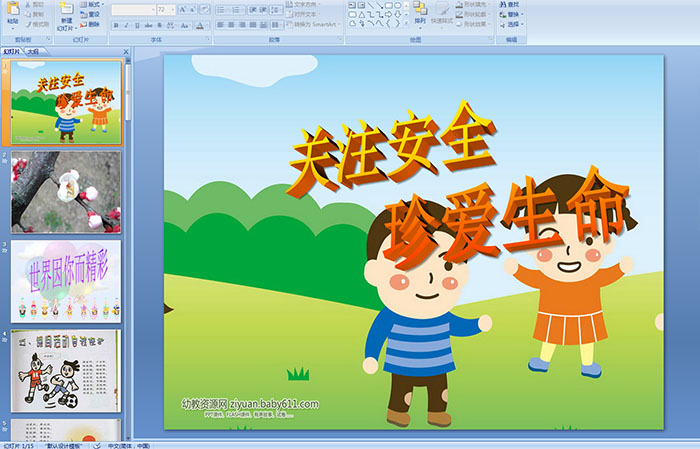This screenshot has height=449, width=700.
Task: Select the Format Painter (格式刷) tool
Action: coord(36,24)
